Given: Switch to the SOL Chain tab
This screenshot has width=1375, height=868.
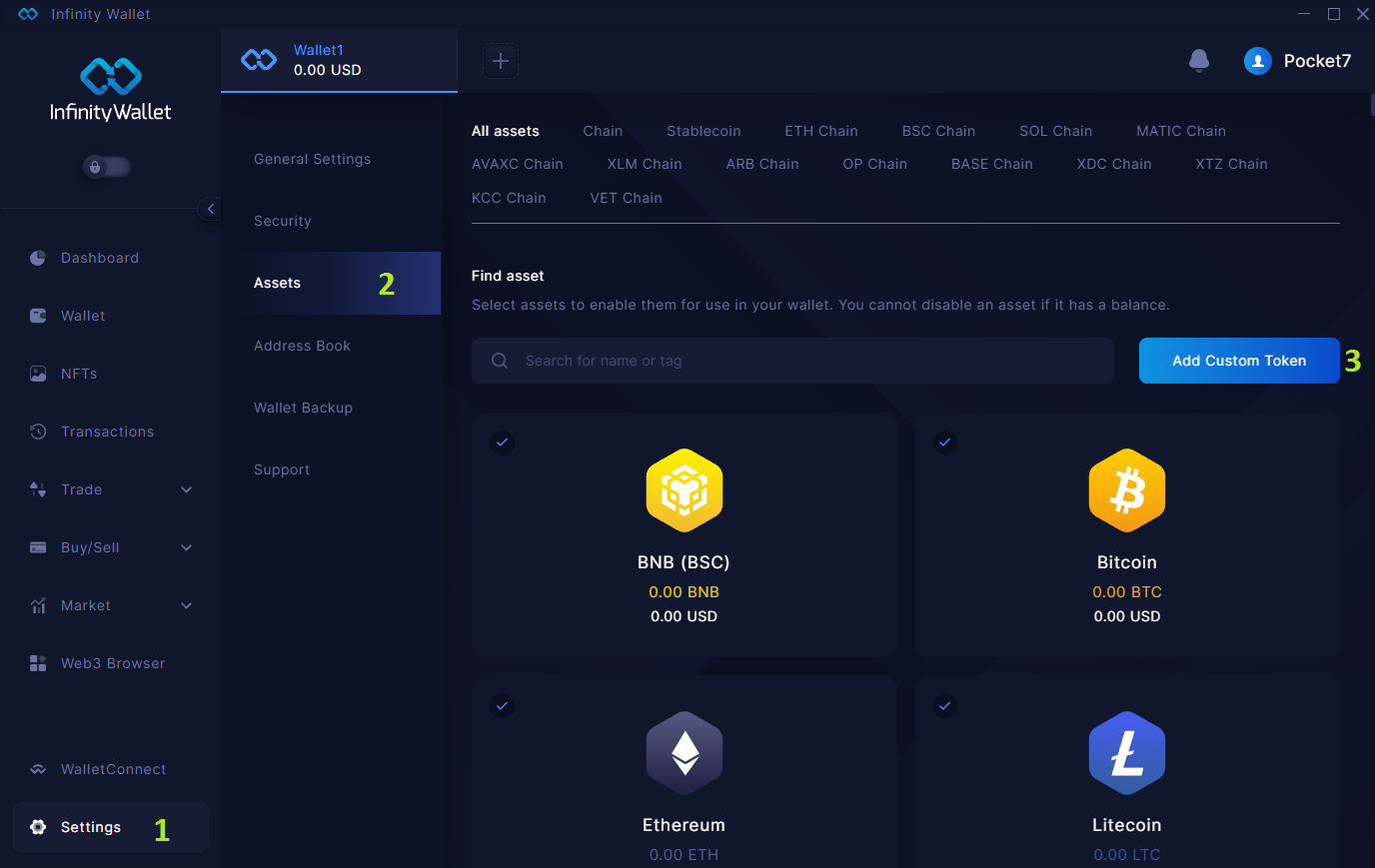Looking at the screenshot, I should (x=1056, y=131).
